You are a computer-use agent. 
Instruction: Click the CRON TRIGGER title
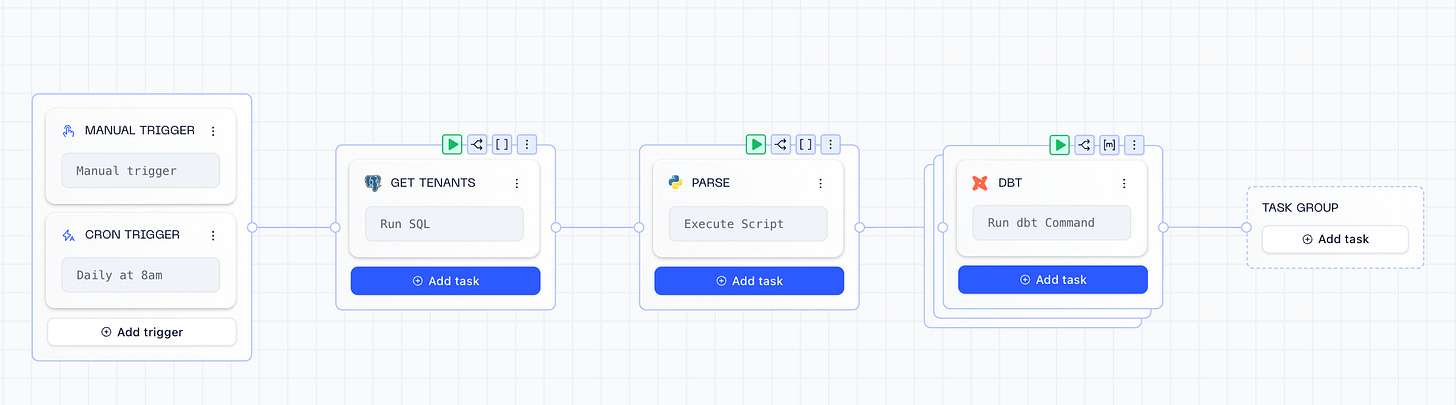132,235
